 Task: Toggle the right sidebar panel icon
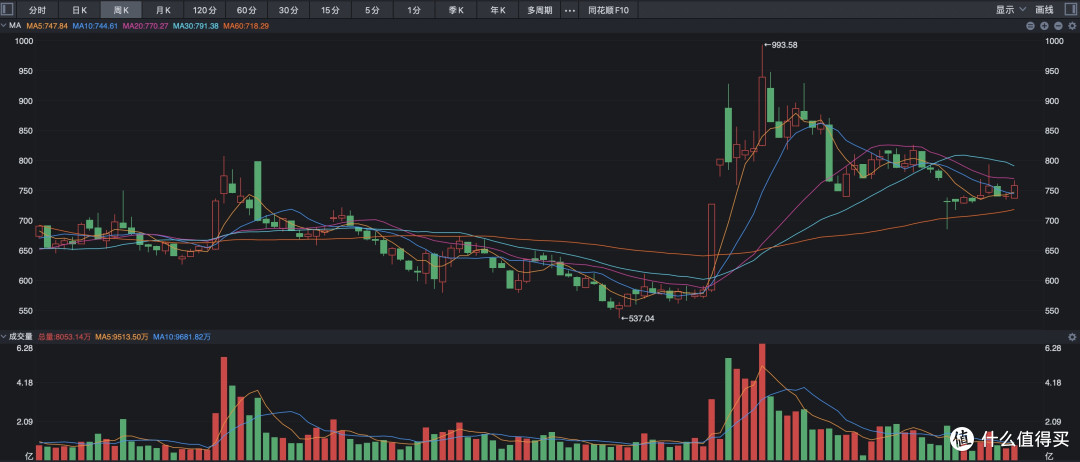pos(1071,10)
